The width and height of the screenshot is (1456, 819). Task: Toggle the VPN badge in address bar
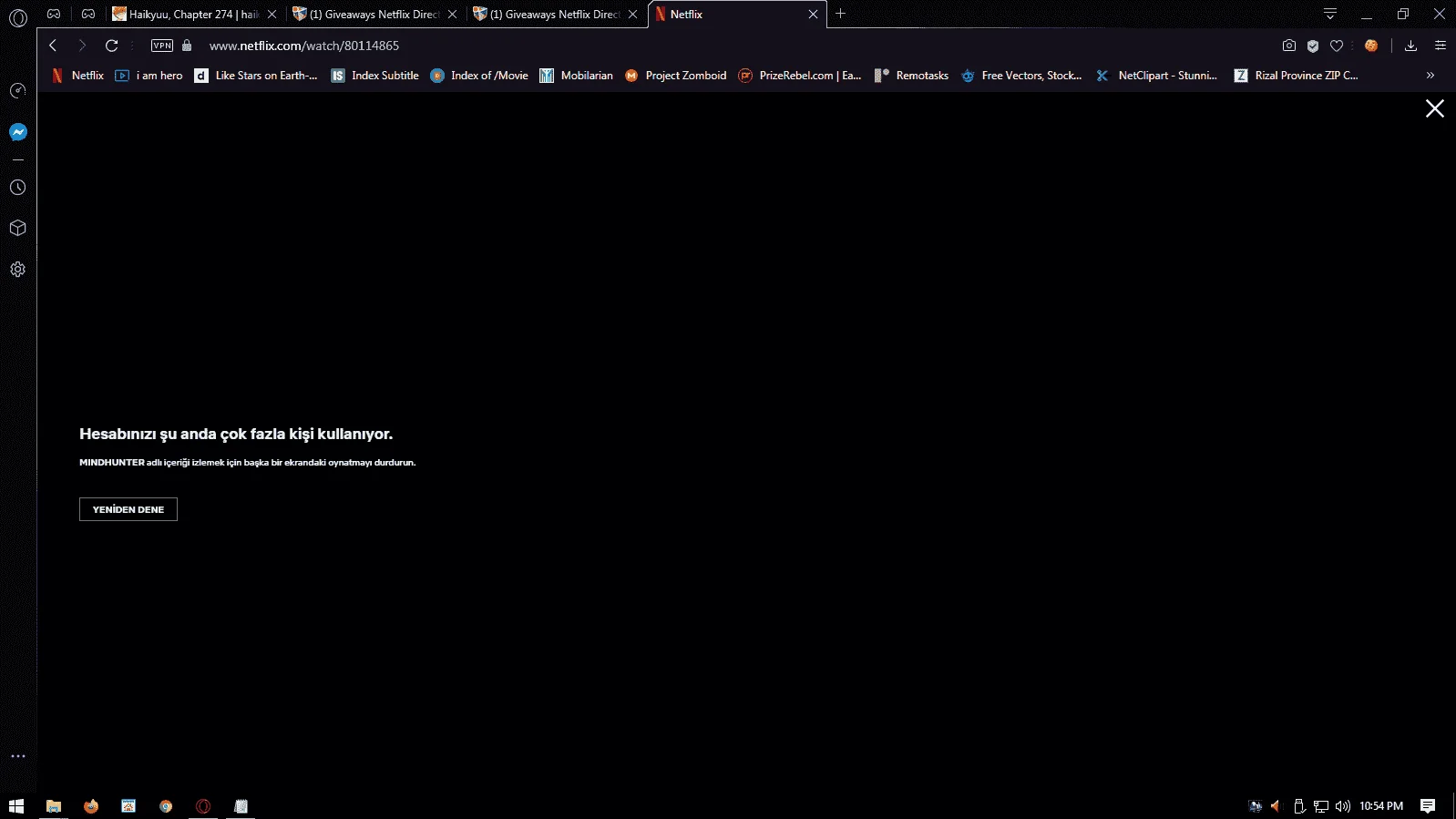162,46
